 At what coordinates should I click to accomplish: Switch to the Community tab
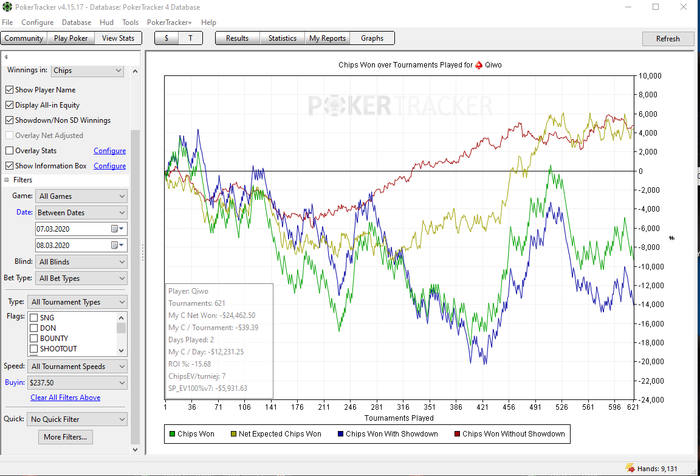pyautogui.click(x=24, y=38)
